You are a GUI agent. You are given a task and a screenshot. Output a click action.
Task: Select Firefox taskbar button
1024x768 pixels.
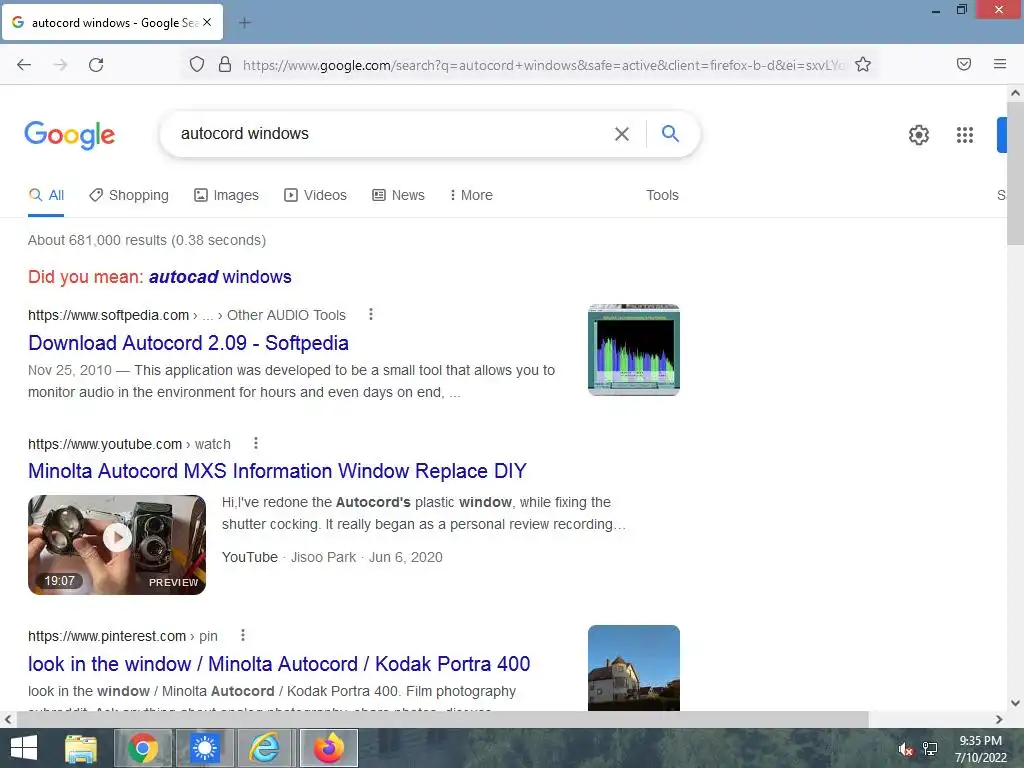328,748
